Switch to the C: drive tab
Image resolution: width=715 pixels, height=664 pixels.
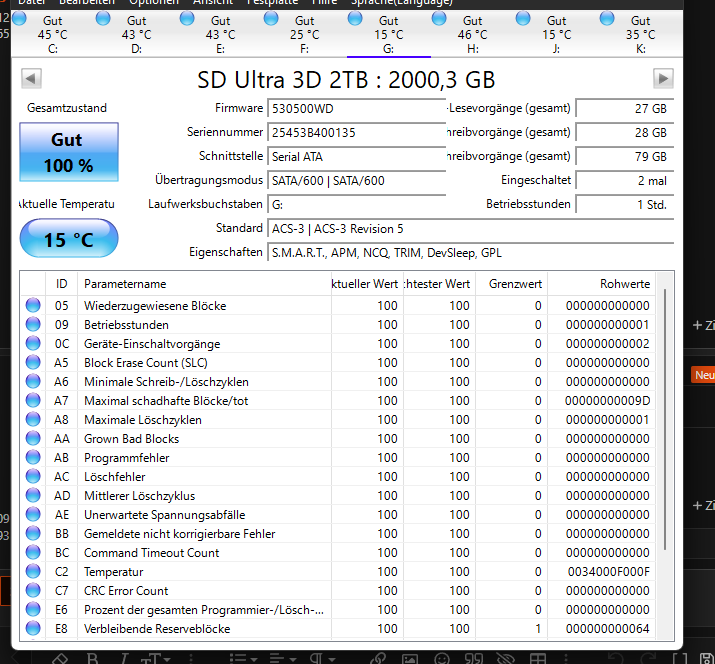pos(53,34)
